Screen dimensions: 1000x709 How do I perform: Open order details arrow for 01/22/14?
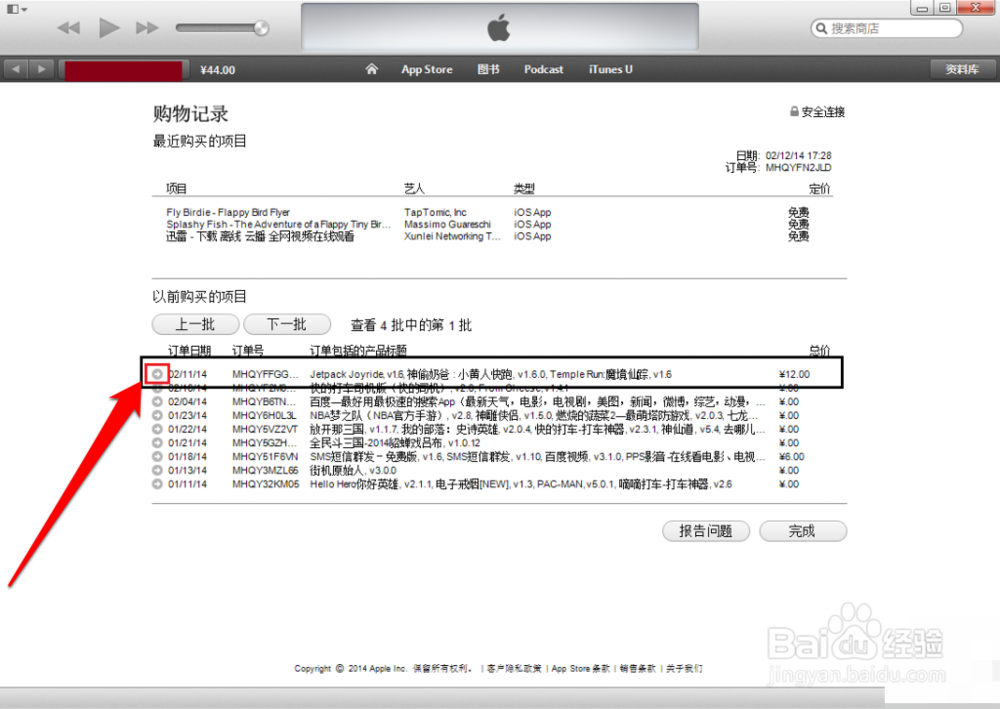pyautogui.click(x=157, y=429)
